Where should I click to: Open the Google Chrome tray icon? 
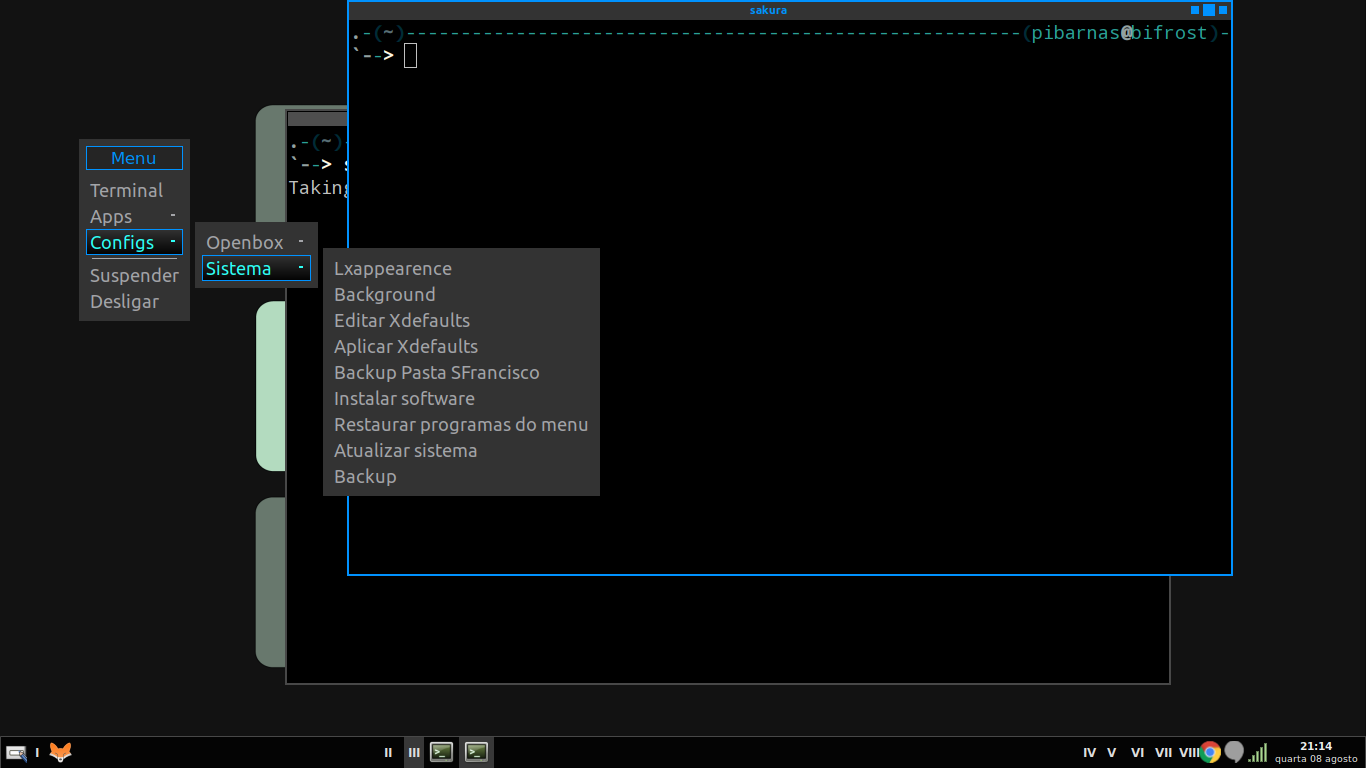point(1210,752)
